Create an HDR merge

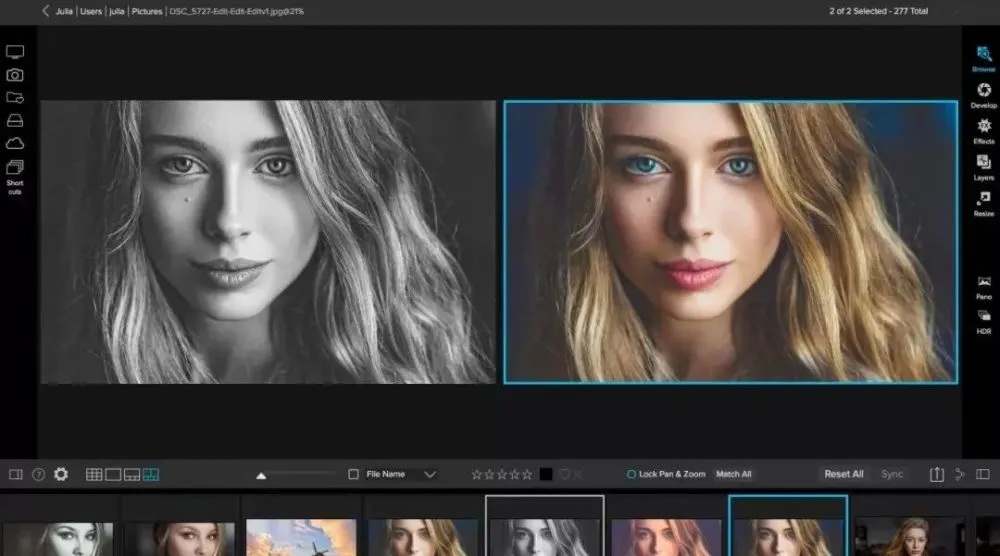pyautogui.click(x=983, y=321)
